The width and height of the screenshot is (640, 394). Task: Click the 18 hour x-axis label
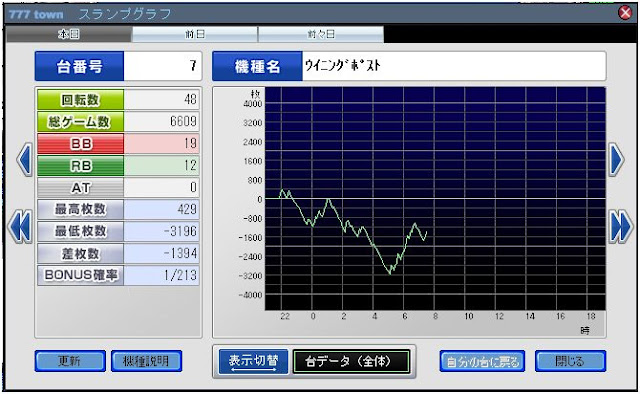point(591,316)
